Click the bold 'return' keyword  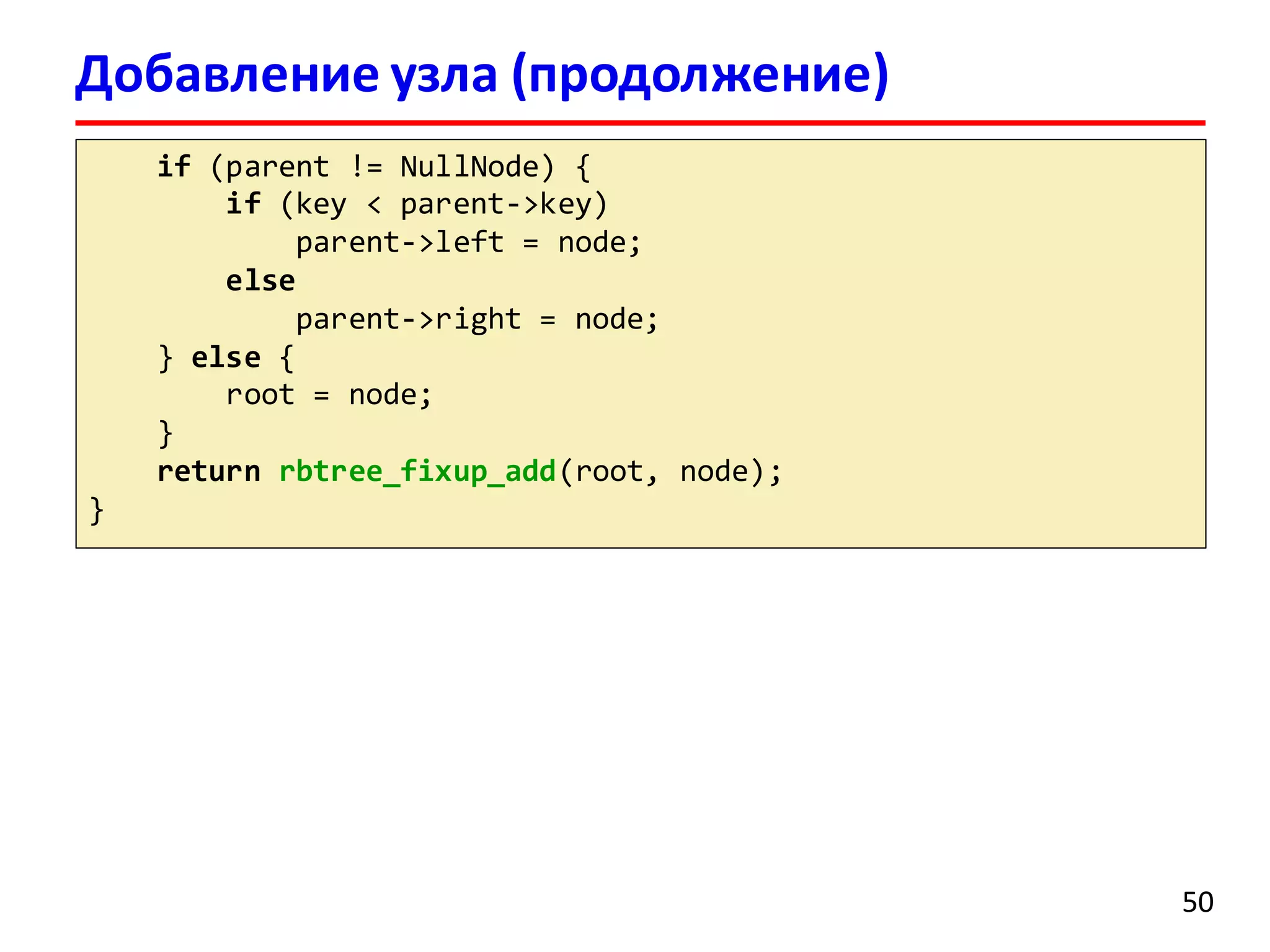(209, 472)
